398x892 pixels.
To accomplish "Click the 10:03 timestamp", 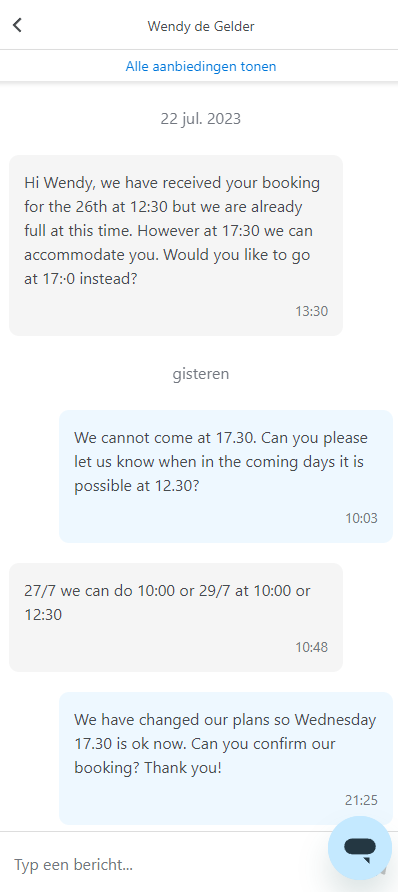I will pos(361,518).
